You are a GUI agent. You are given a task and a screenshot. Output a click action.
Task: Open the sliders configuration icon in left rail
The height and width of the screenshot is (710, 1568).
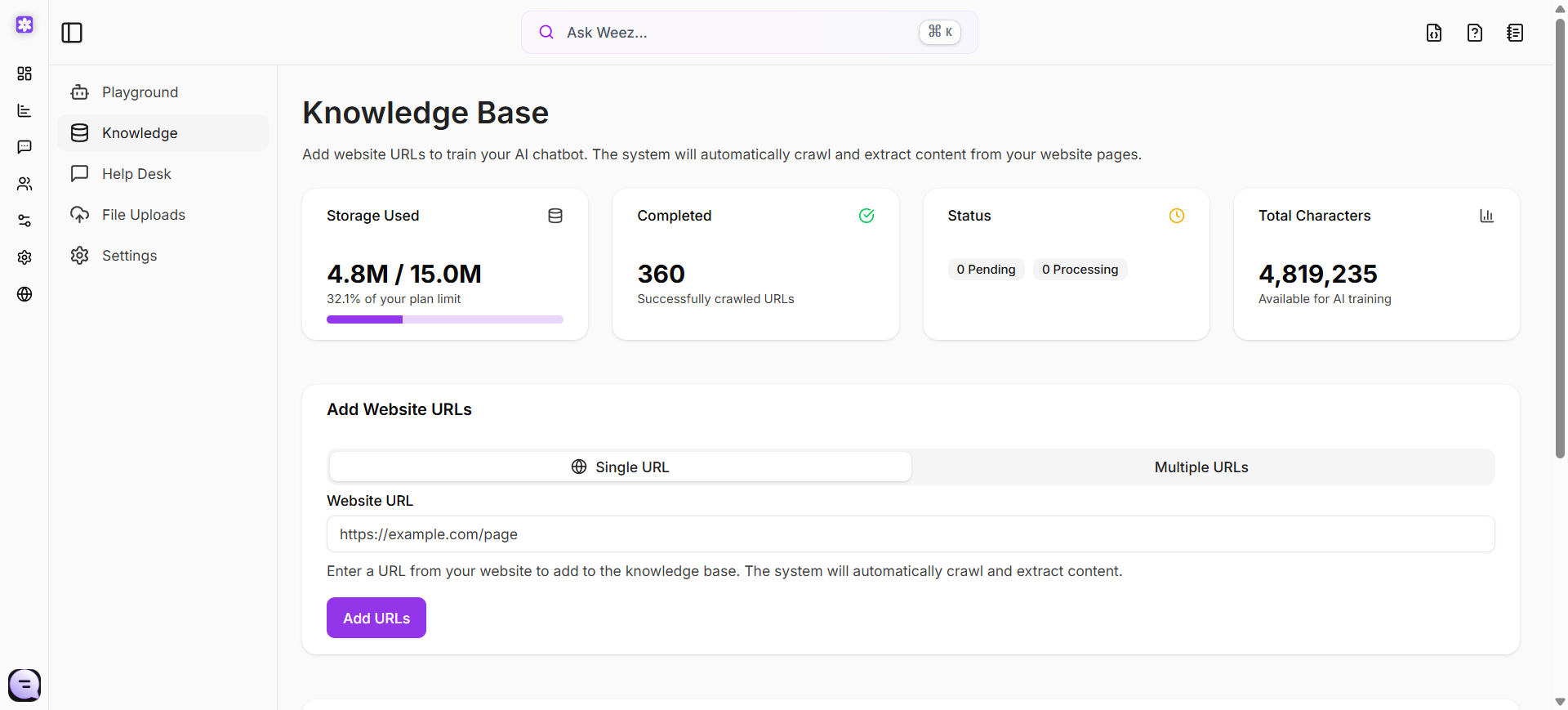coord(24,221)
